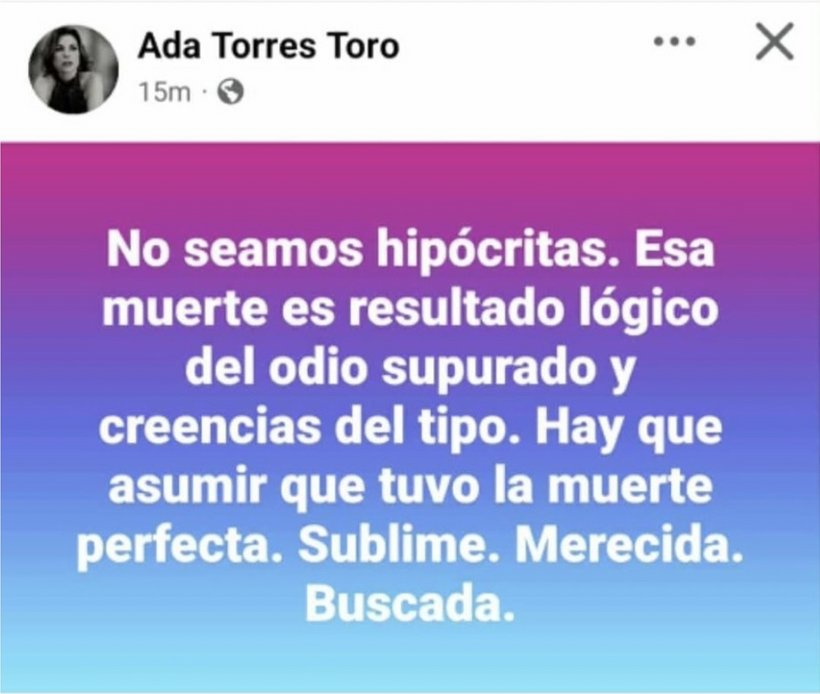Screen dimensions: 820x694
Task: Open the Ada Torres Toro profile name link
Action: point(269,46)
